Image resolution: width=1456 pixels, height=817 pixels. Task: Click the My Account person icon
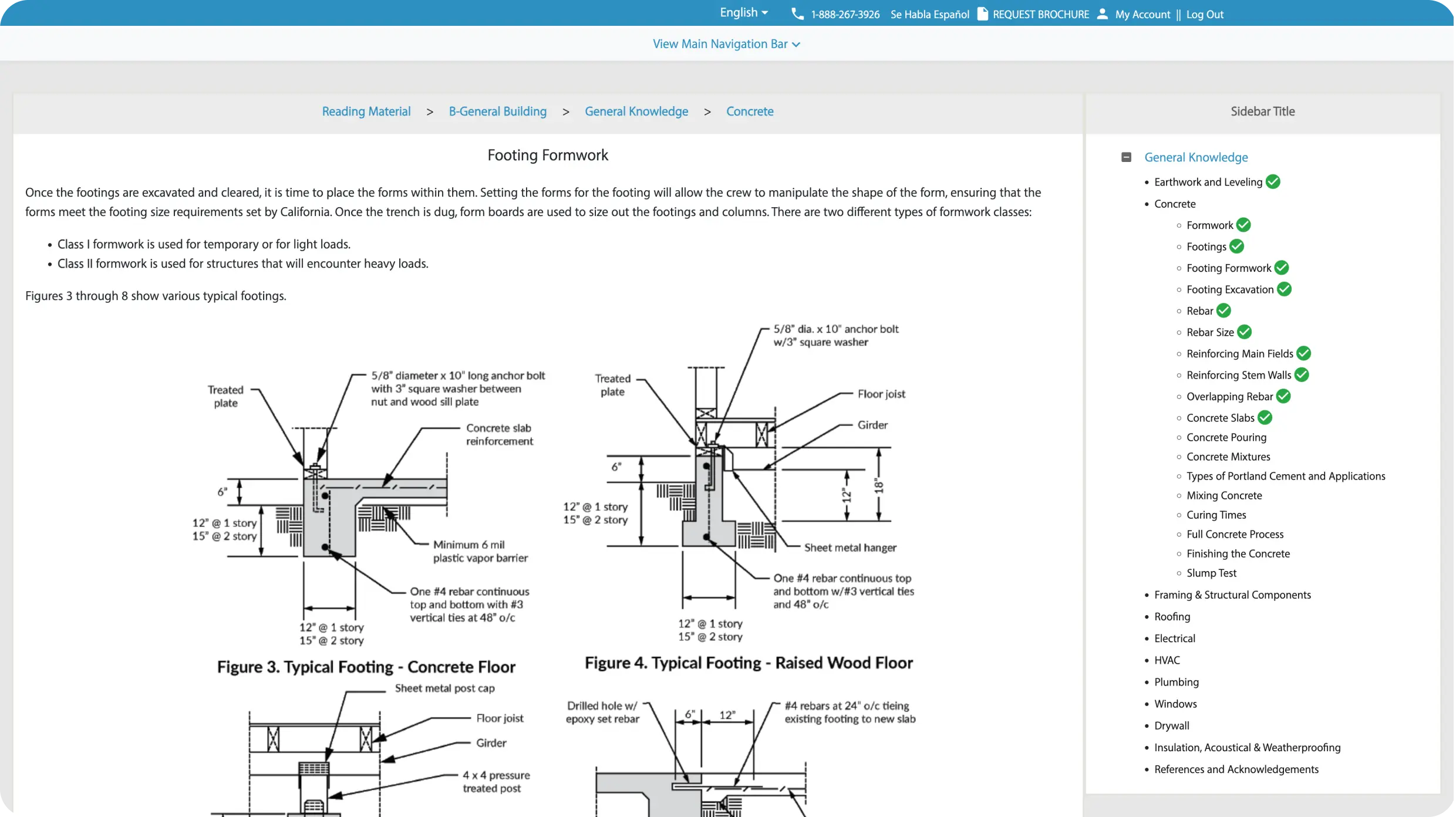click(x=1102, y=13)
